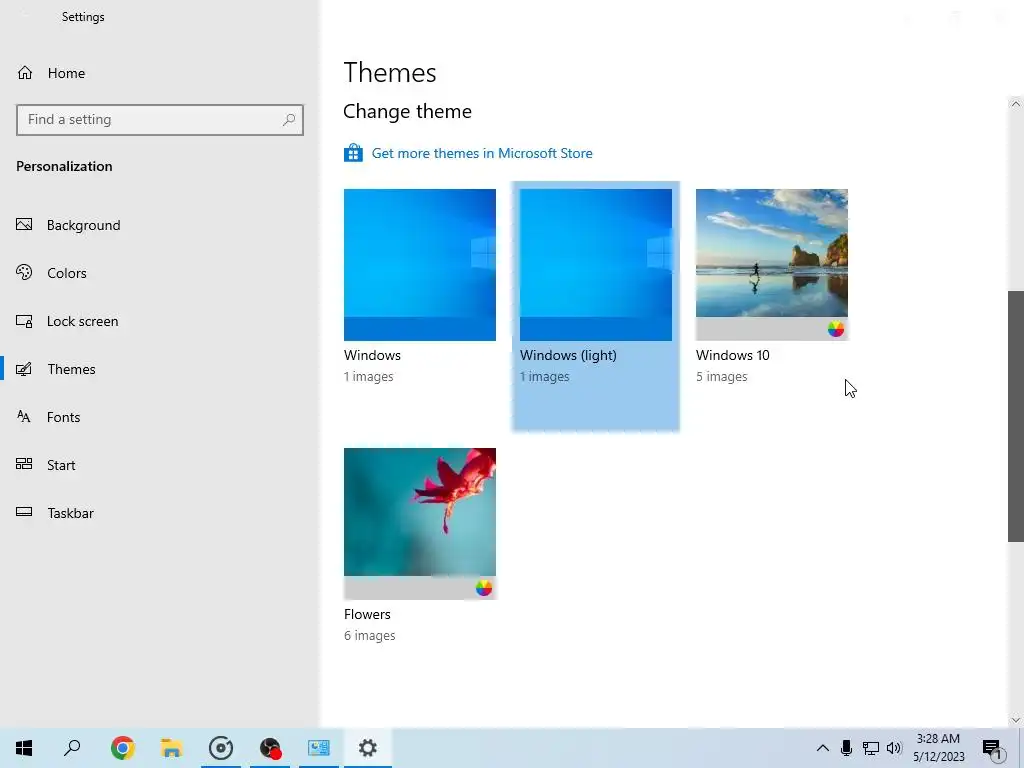The height and width of the screenshot is (768, 1024).
Task: Open taskbar search
Action: click(x=72, y=748)
